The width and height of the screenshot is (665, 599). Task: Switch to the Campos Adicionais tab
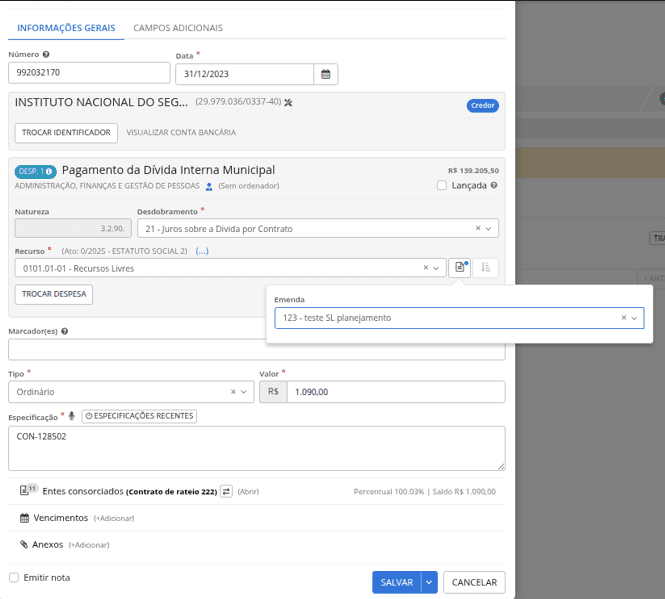(178, 28)
